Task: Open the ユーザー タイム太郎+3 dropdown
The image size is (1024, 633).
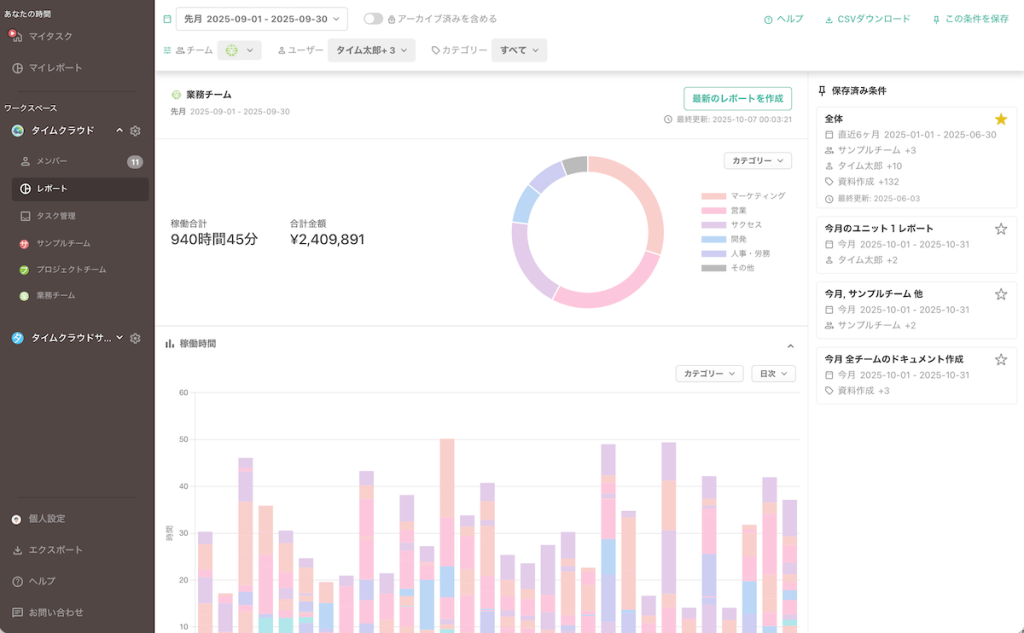Action: 371,50
